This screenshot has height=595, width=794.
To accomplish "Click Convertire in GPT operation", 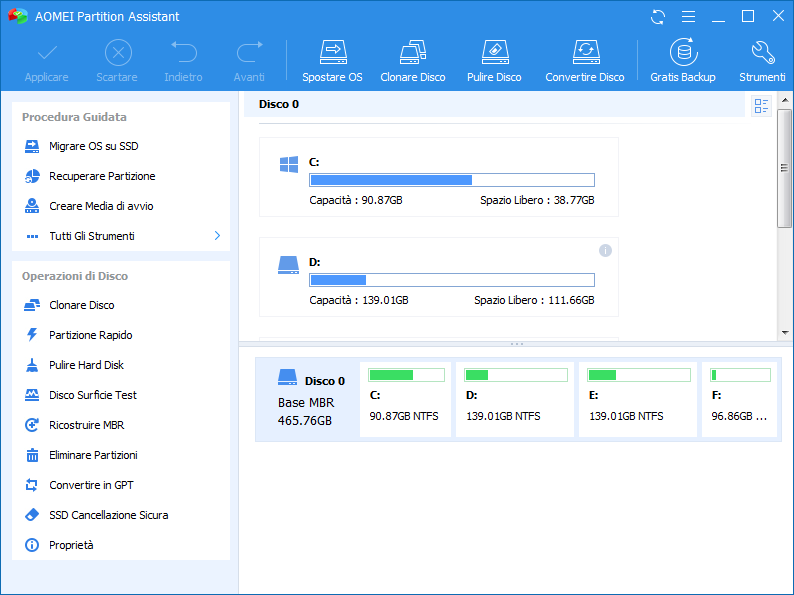I will tap(91, 485).
